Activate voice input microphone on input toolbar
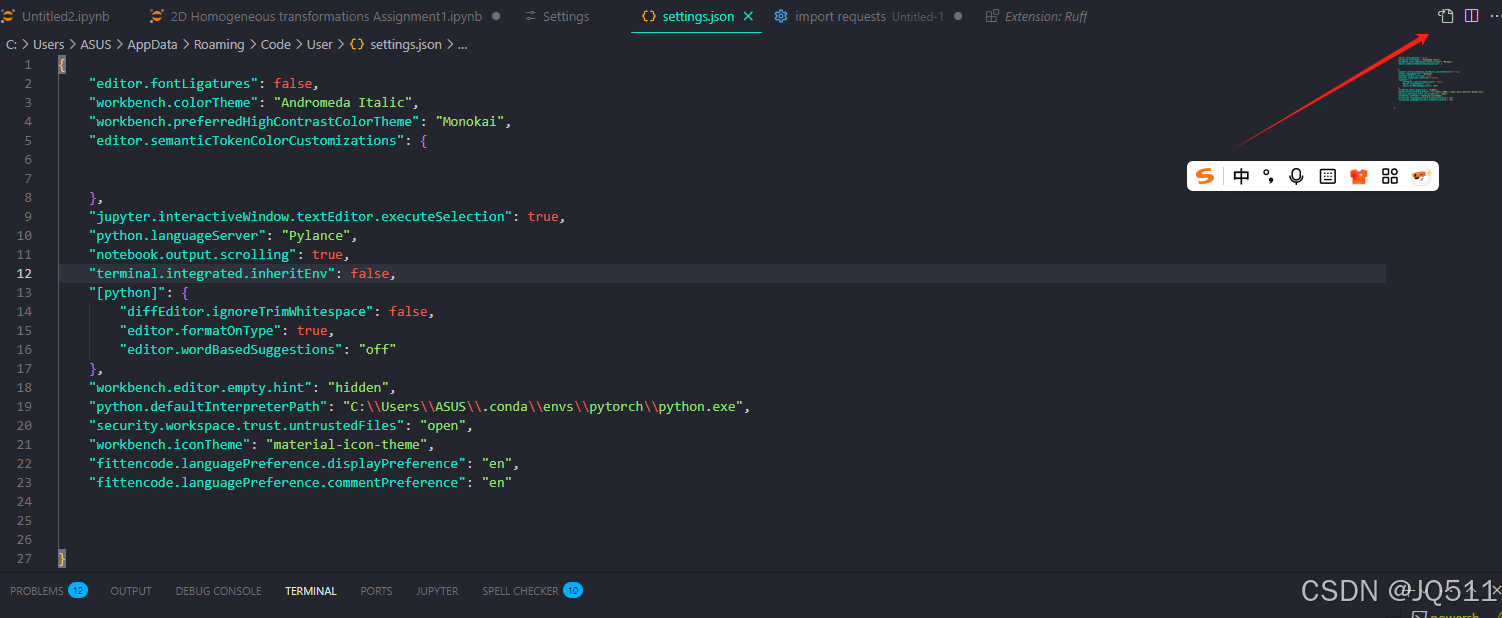This screenshot has width=1502, height=618. tap(1296, 176)
